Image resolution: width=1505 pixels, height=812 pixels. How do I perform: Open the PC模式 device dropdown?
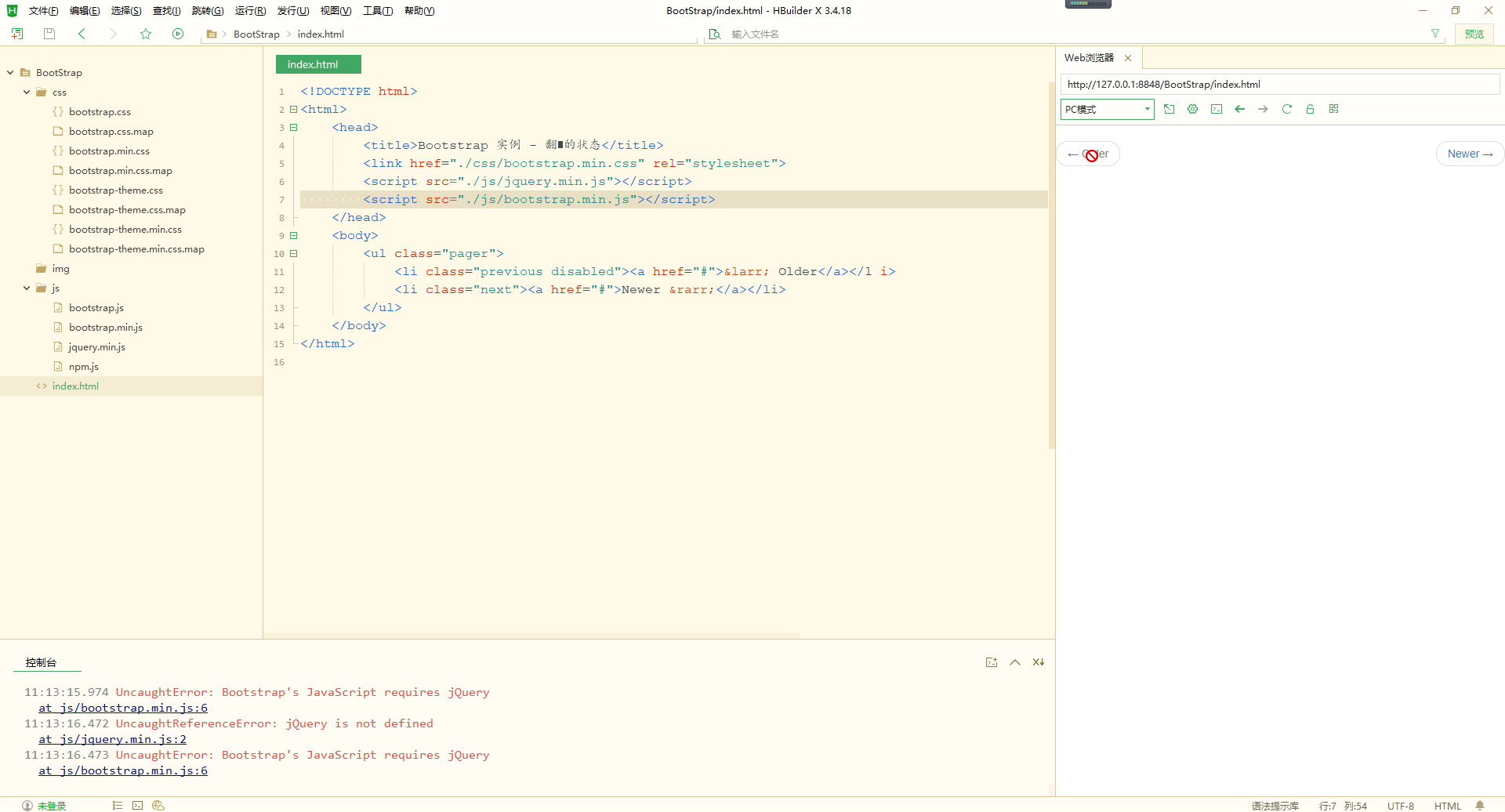coord(1107,109)
